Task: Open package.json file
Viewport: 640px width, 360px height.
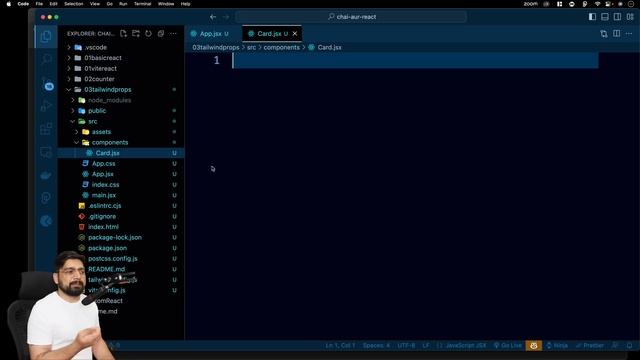Action: point(107,248)
